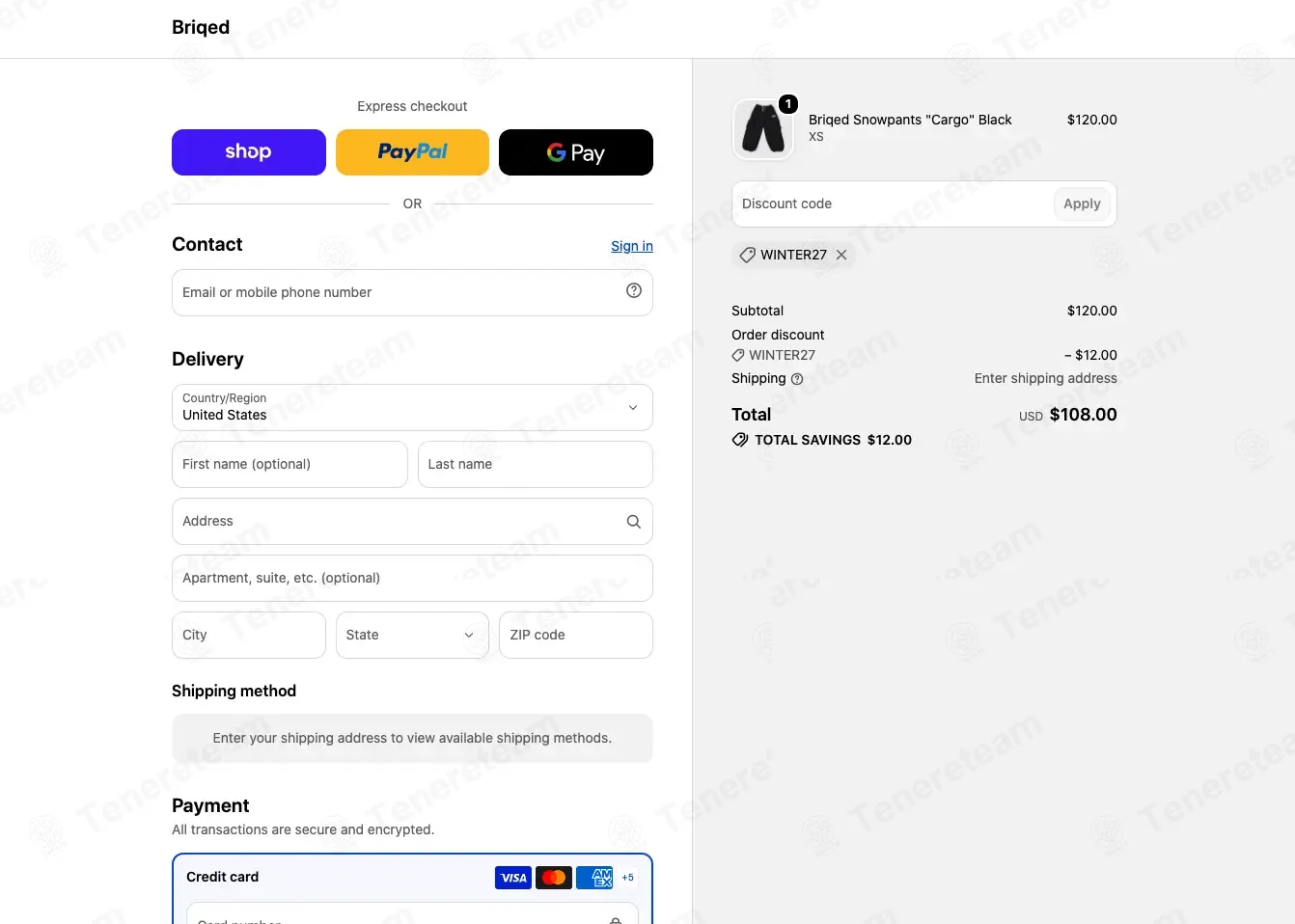Click the search icon in the Address field
This screenshot has width=1295, height=924.
pyautogui.click(x=634, y=522)
